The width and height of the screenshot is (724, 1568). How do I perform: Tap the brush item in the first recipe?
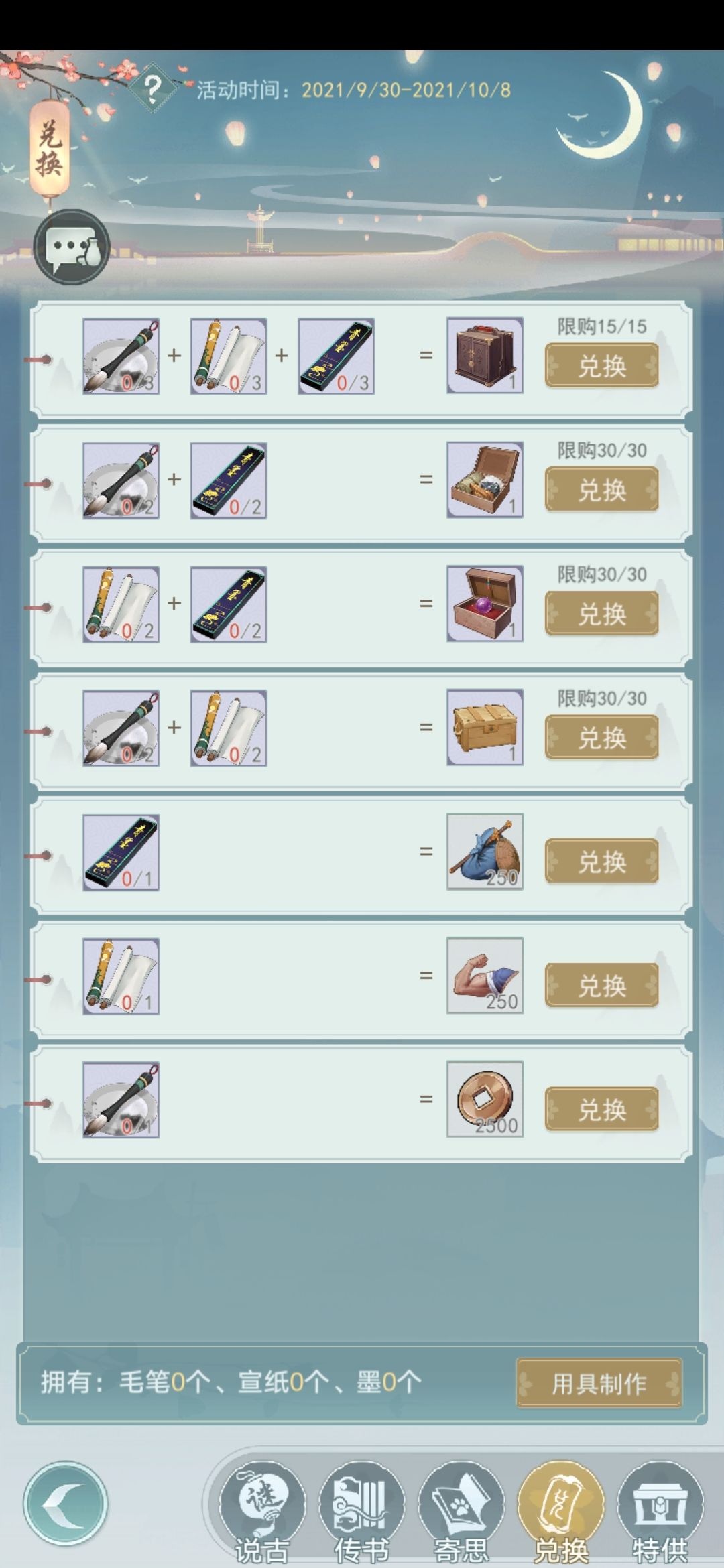click(121, 356)
